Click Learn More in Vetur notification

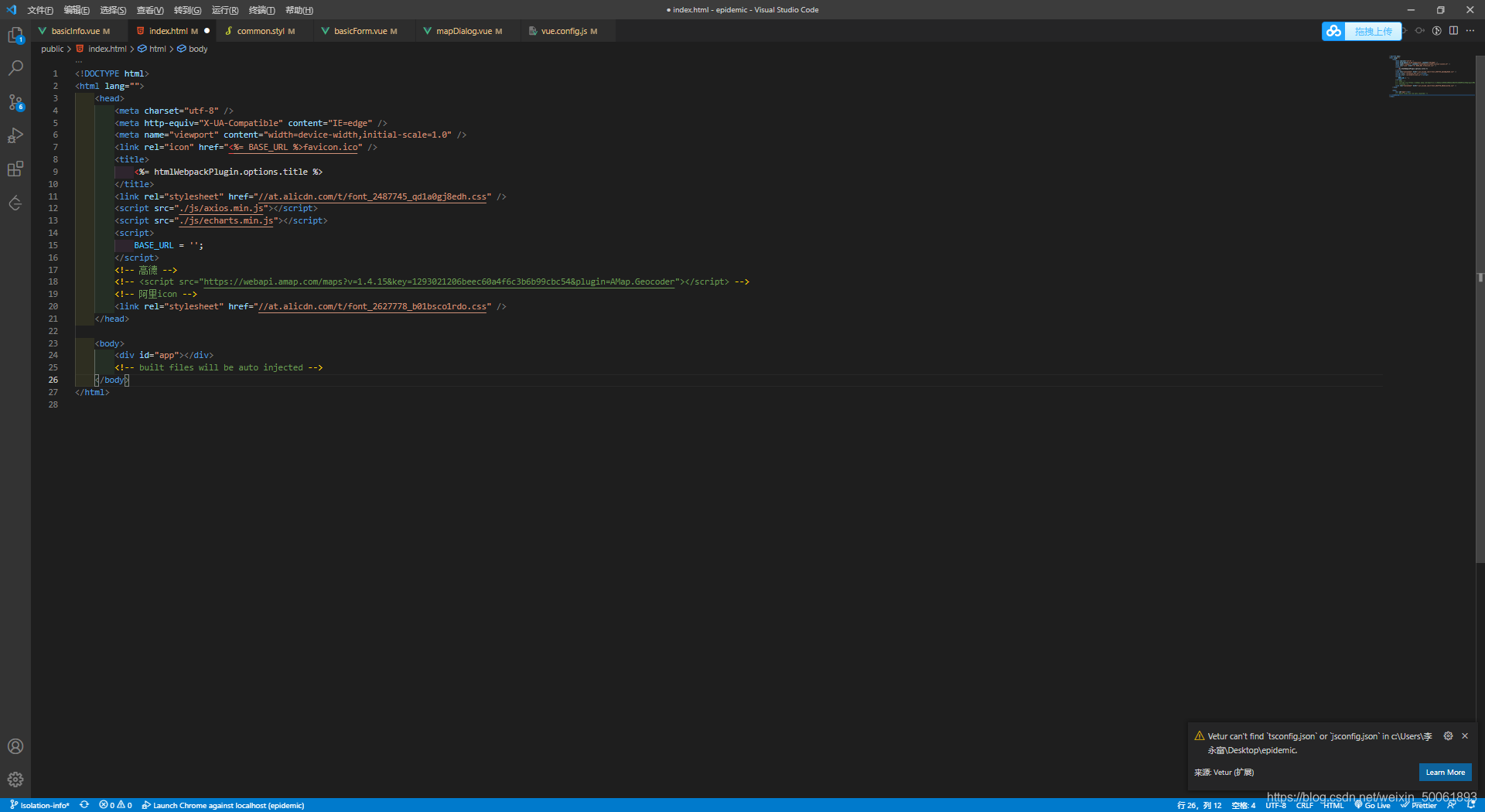1445,773
